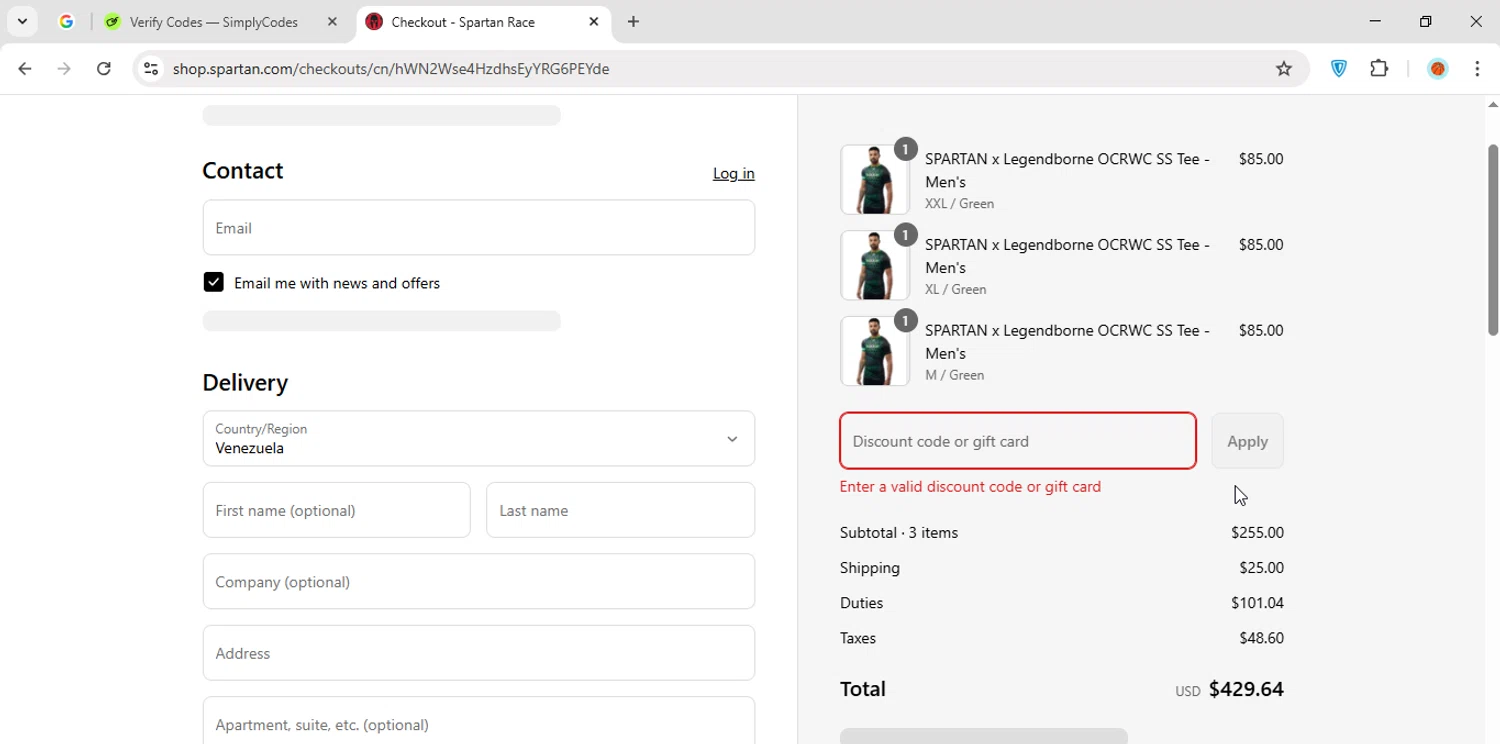Click the browser back arrow
This screenshot has width=1500, height=744.
pyautogui.click(x=25, y=69)
